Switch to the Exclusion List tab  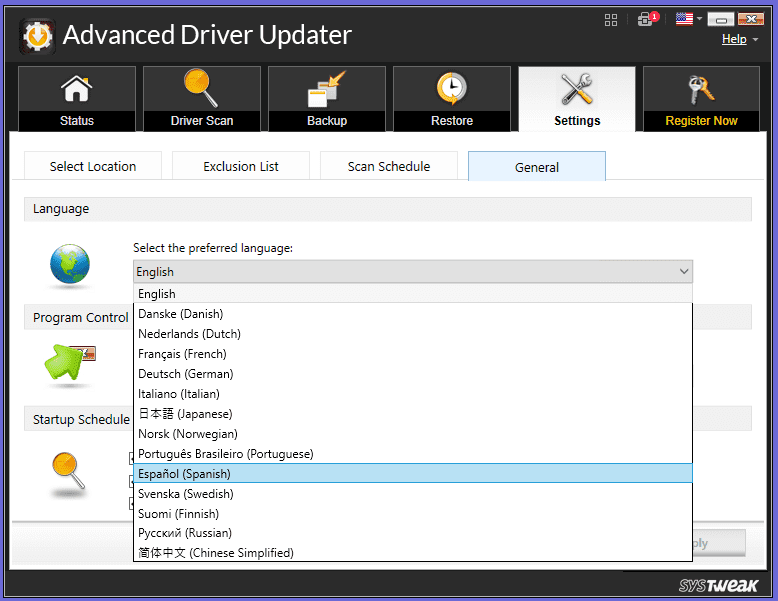241,166
